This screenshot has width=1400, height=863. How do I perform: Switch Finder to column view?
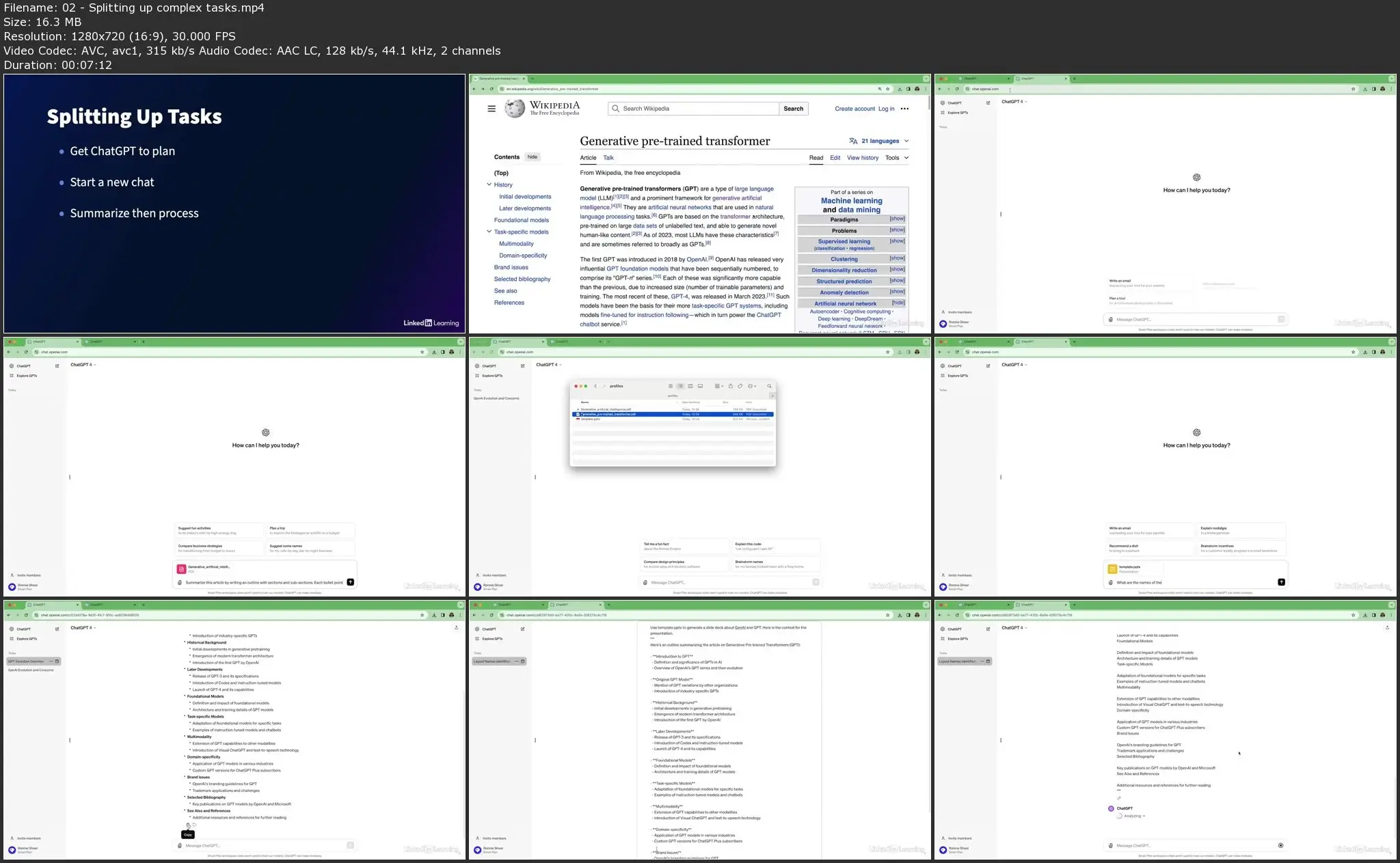[x=690, y=386]
